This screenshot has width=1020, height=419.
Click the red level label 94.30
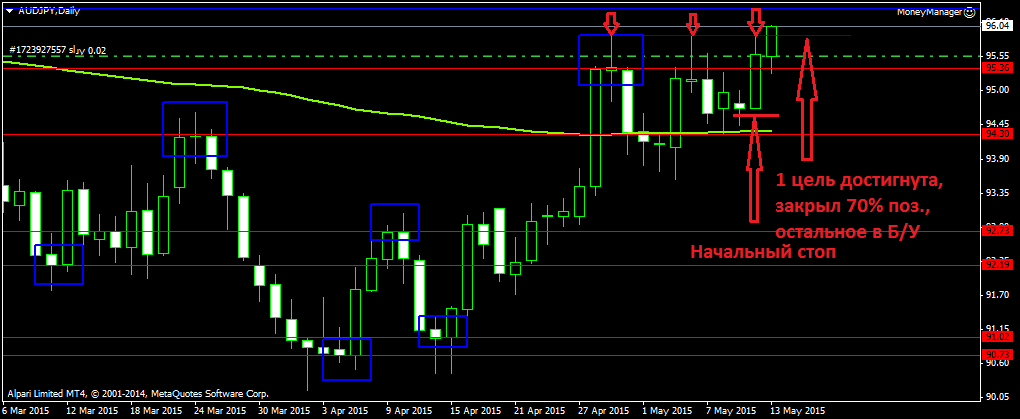997,135
